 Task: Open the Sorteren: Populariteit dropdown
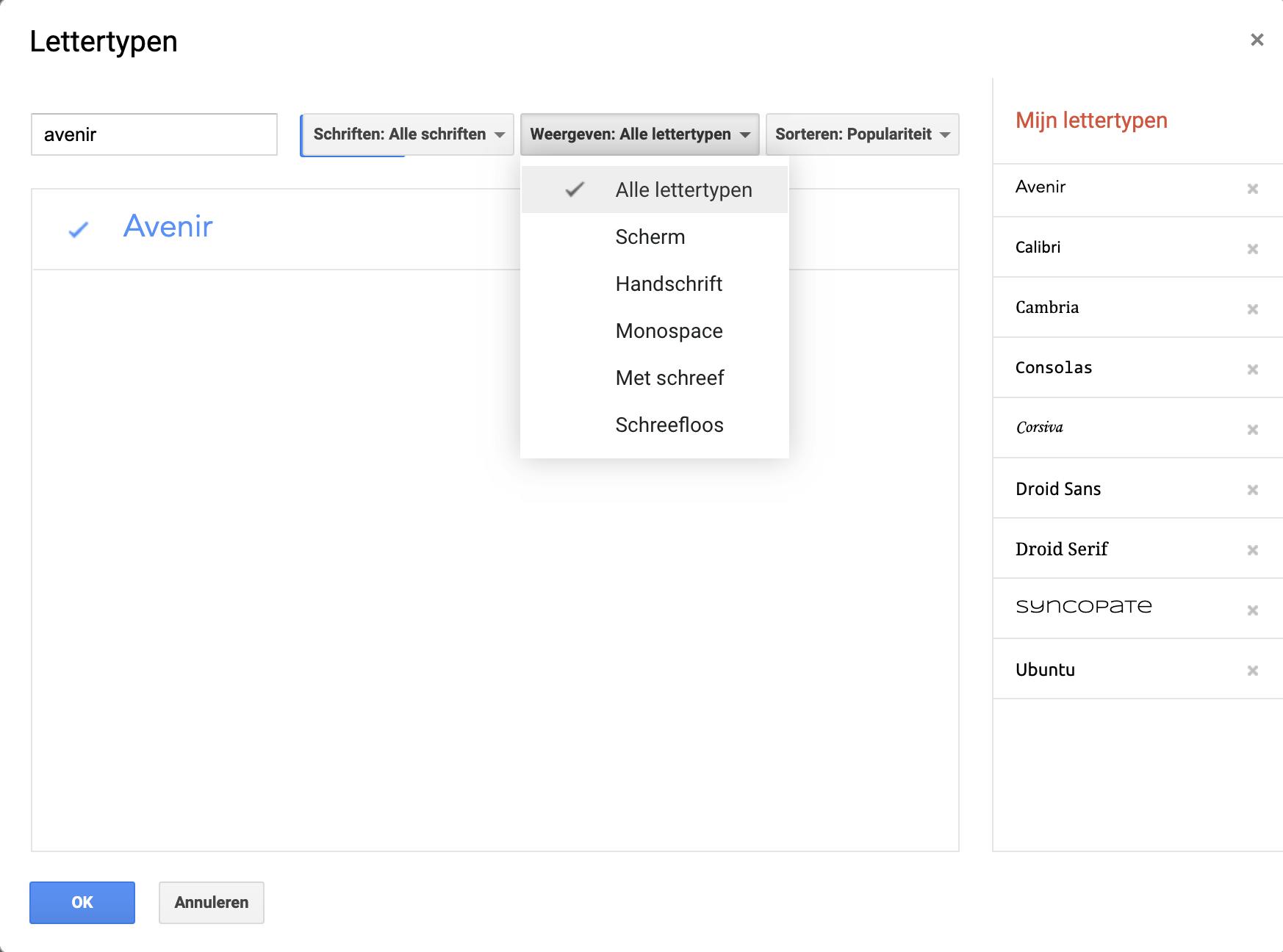point(862,134)
